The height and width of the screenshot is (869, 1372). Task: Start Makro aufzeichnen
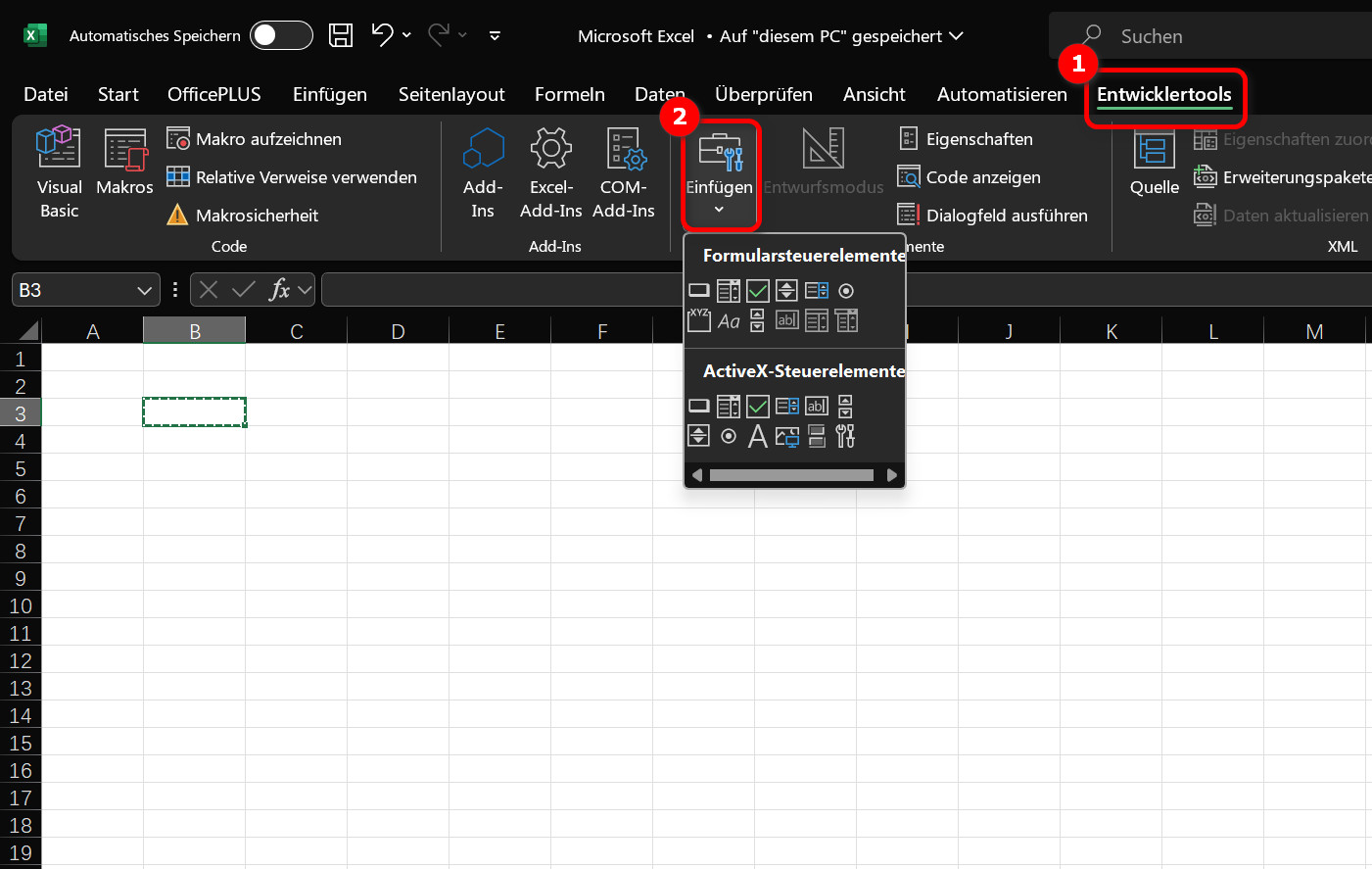255,139
